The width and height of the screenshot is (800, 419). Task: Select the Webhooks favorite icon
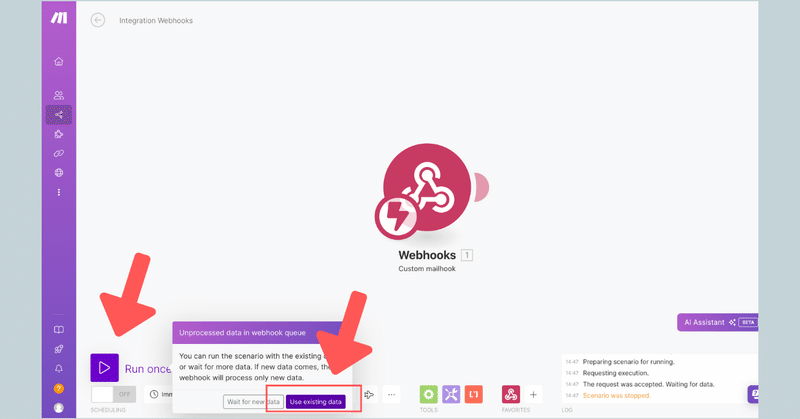(511, 394)
